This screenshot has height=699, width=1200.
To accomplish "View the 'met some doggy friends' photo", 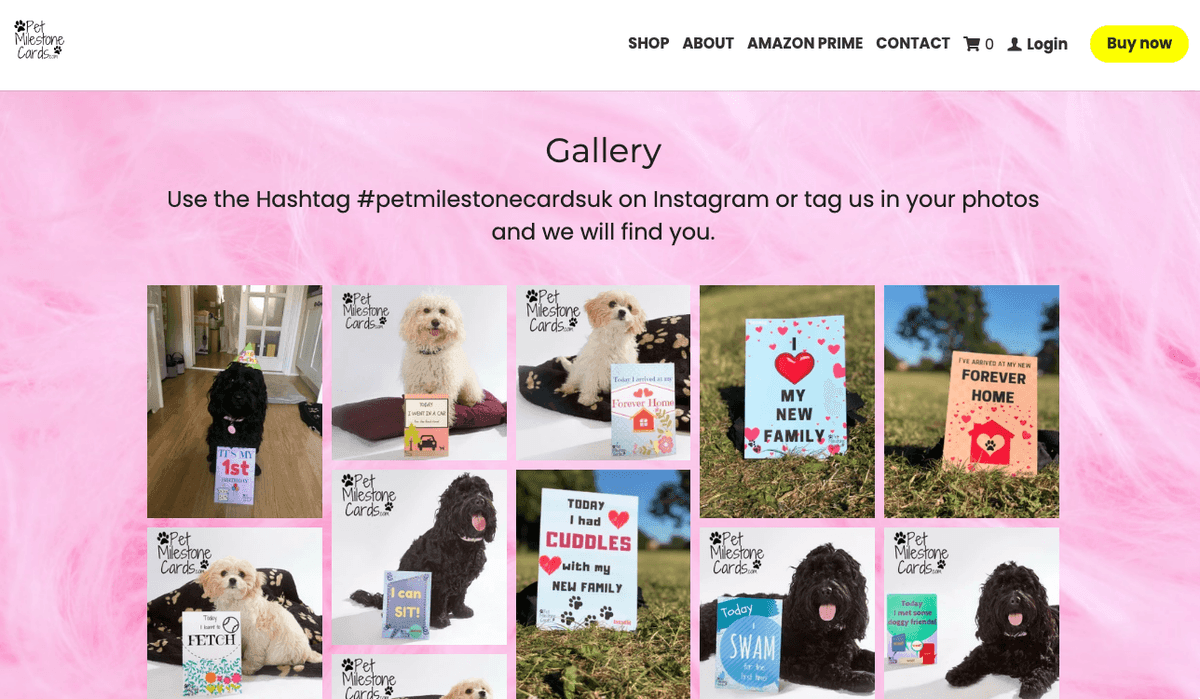I will point(971,613).
